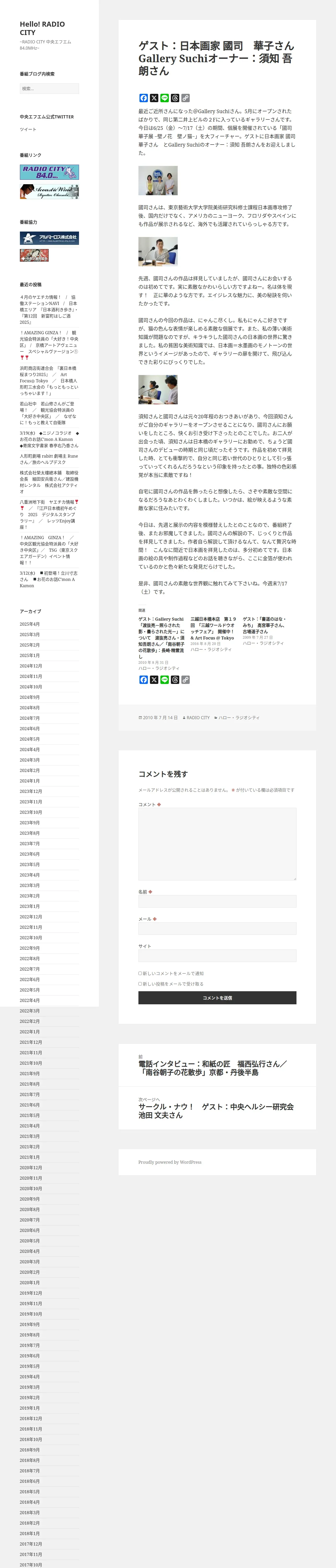Click the Hello! RADIO CITY site title
Screen dimensions: 336x1568
42,28
